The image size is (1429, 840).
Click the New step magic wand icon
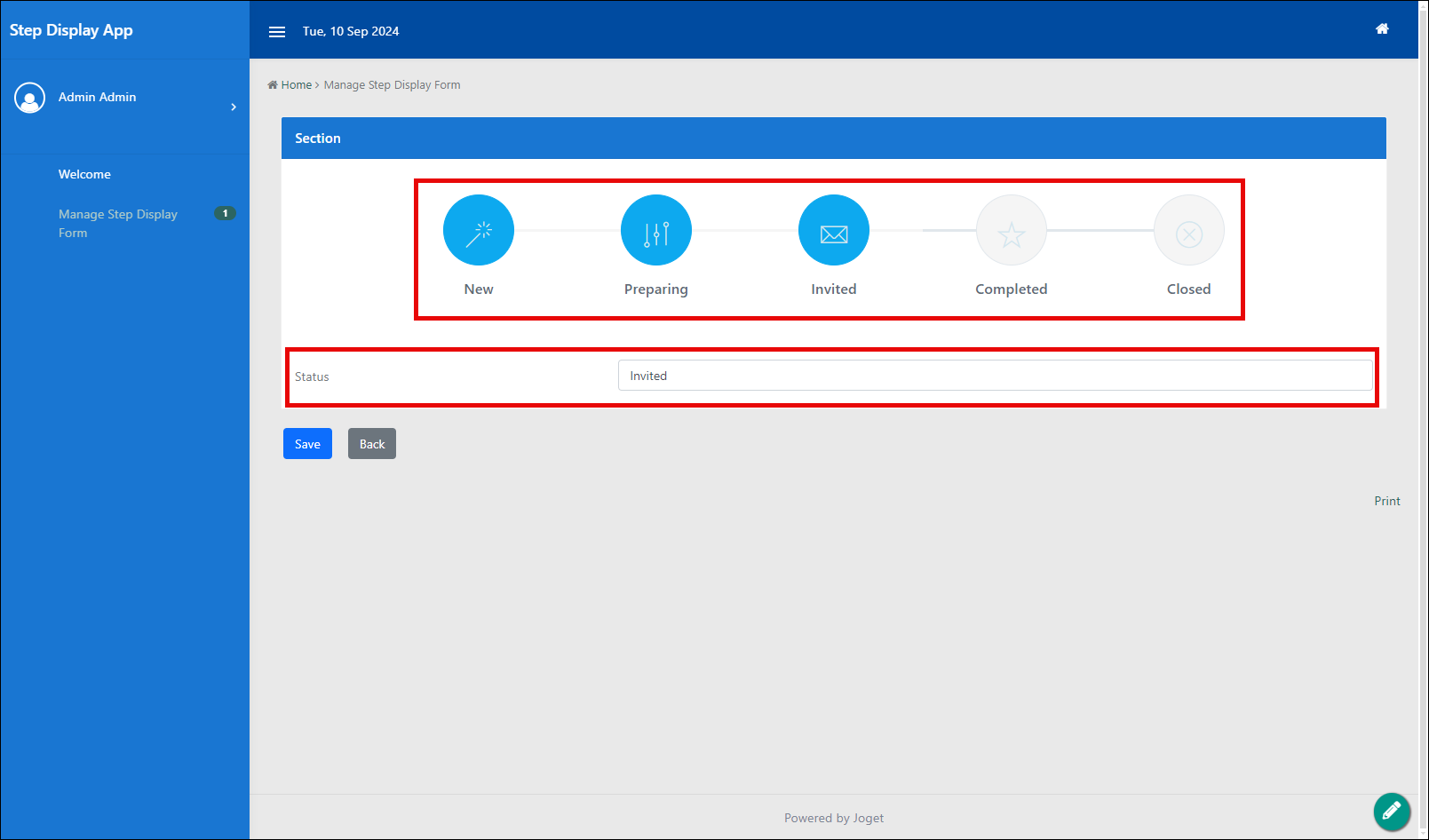tap(479, 230)
